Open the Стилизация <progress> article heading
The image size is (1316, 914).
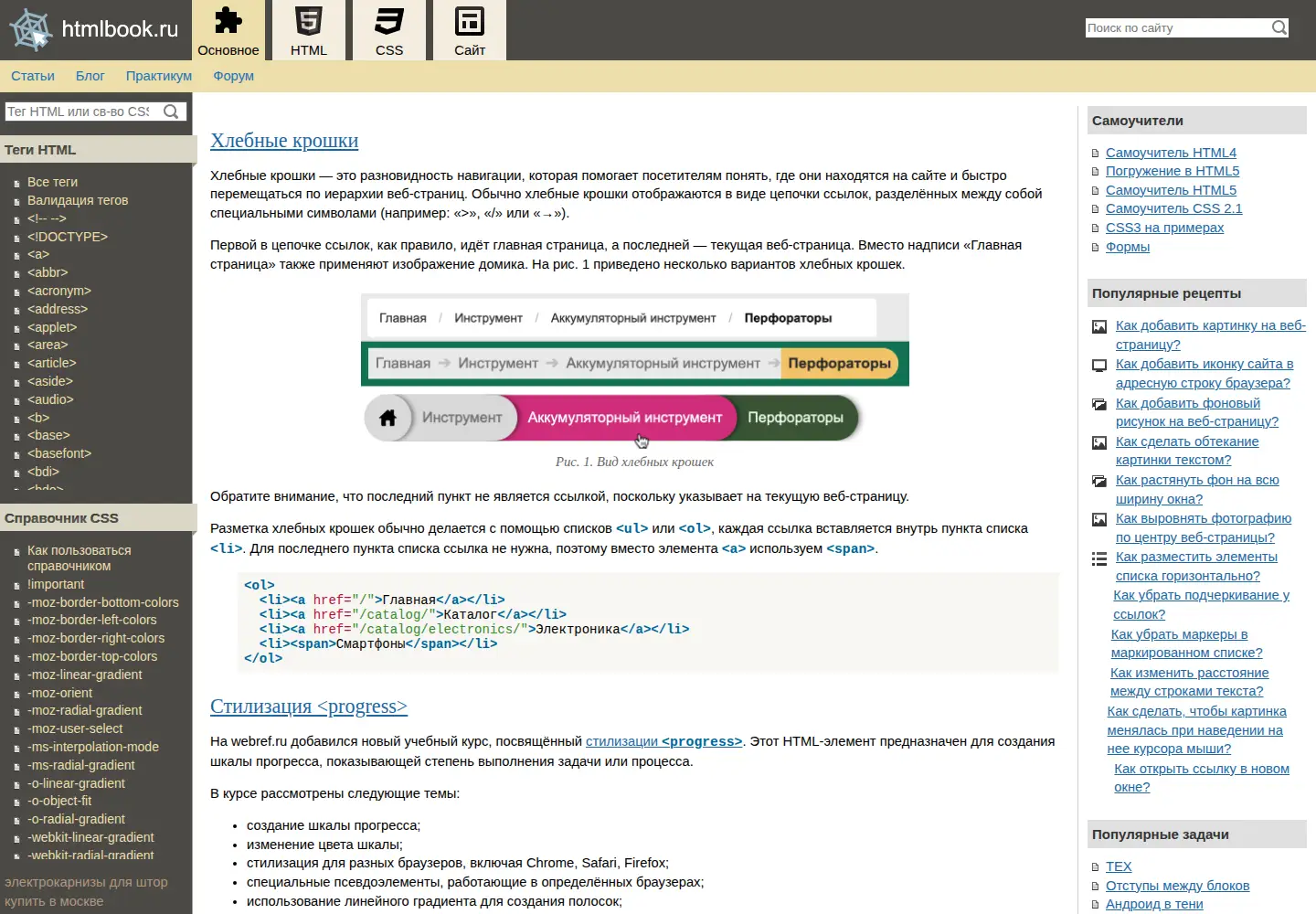point(309,707)
